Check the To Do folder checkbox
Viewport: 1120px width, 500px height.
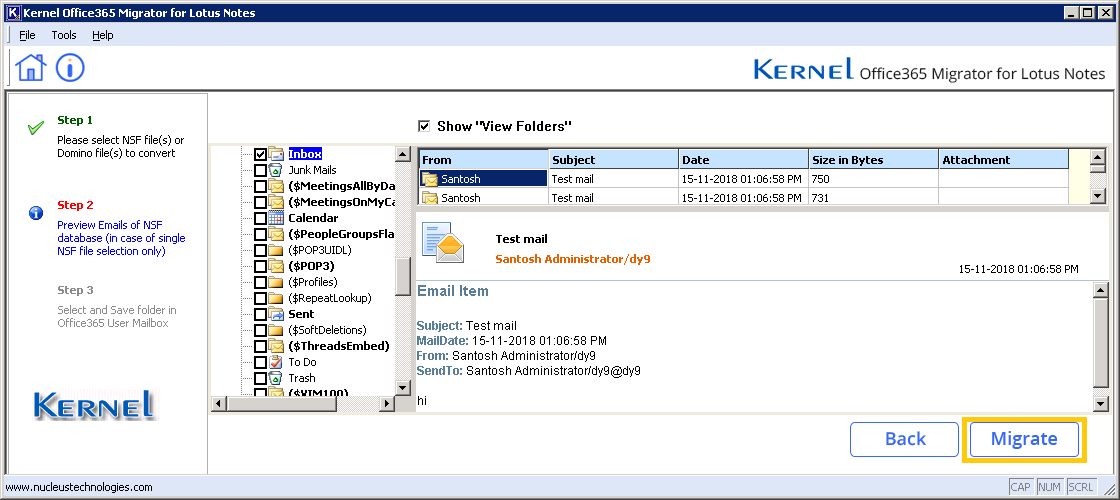pyautogui.click(x=261, y=362)
